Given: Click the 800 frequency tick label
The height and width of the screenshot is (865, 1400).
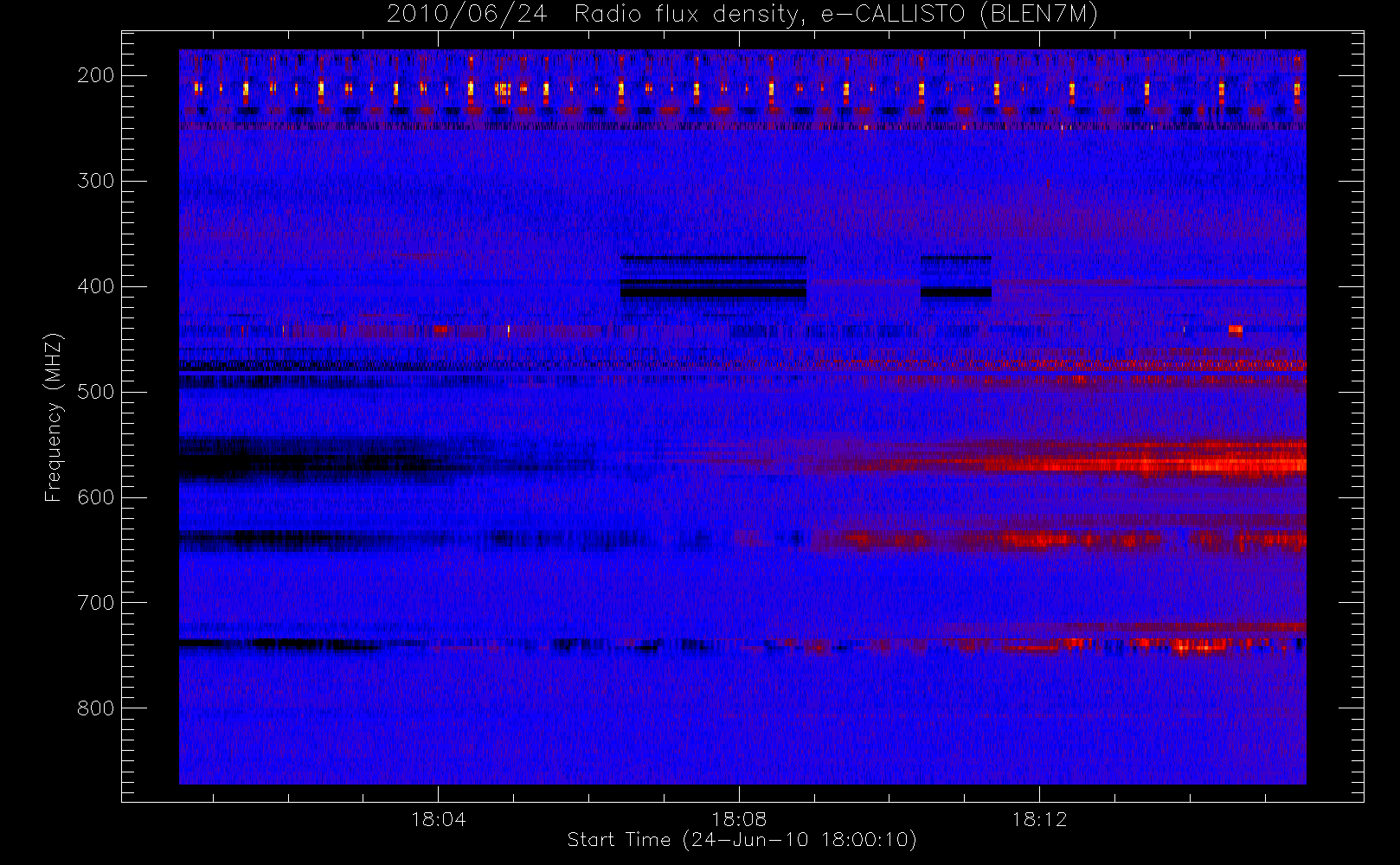Looking at the screenshot, I should 96,708.
